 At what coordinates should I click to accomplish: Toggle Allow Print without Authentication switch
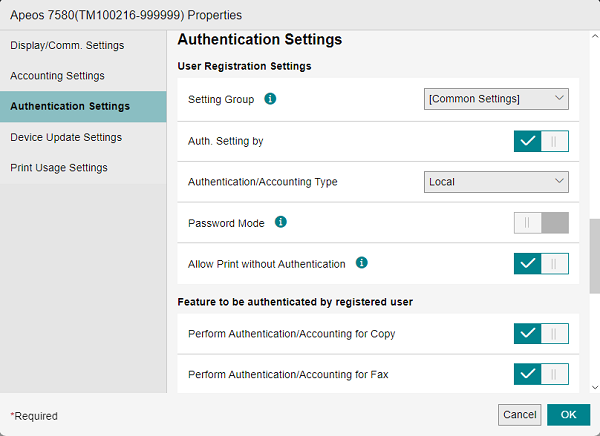pos(541,264)
